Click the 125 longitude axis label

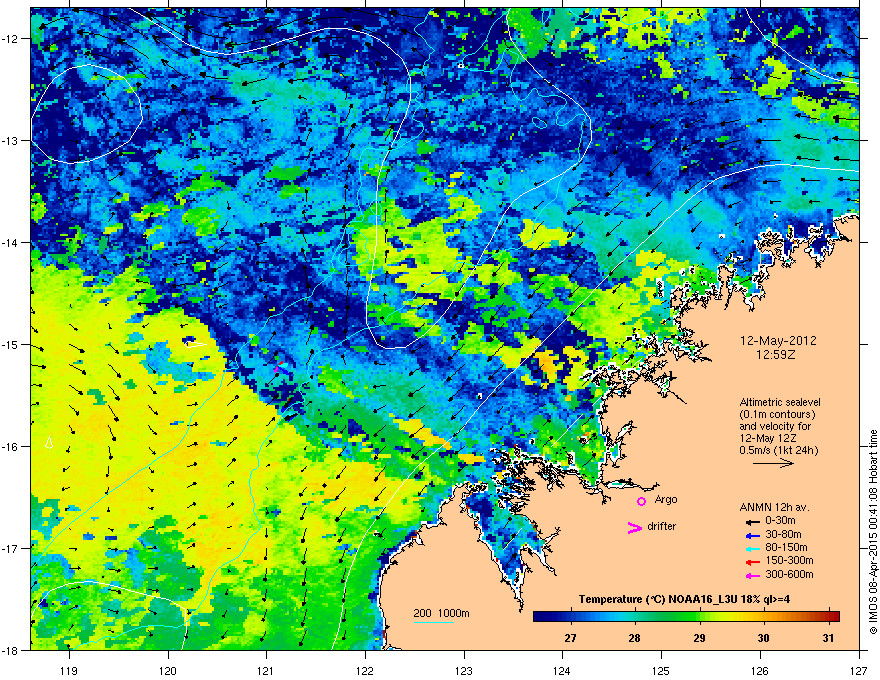661,671
